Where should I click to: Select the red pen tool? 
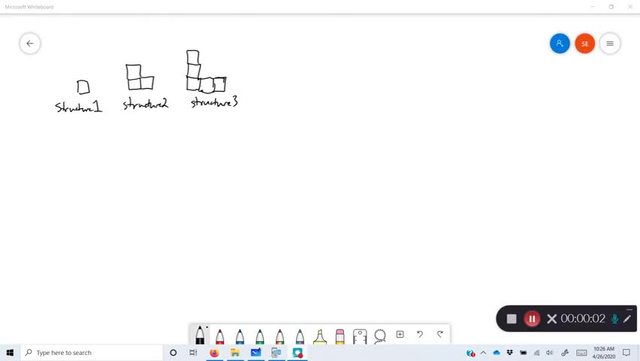pyautogui.click(x=220, y=336)
